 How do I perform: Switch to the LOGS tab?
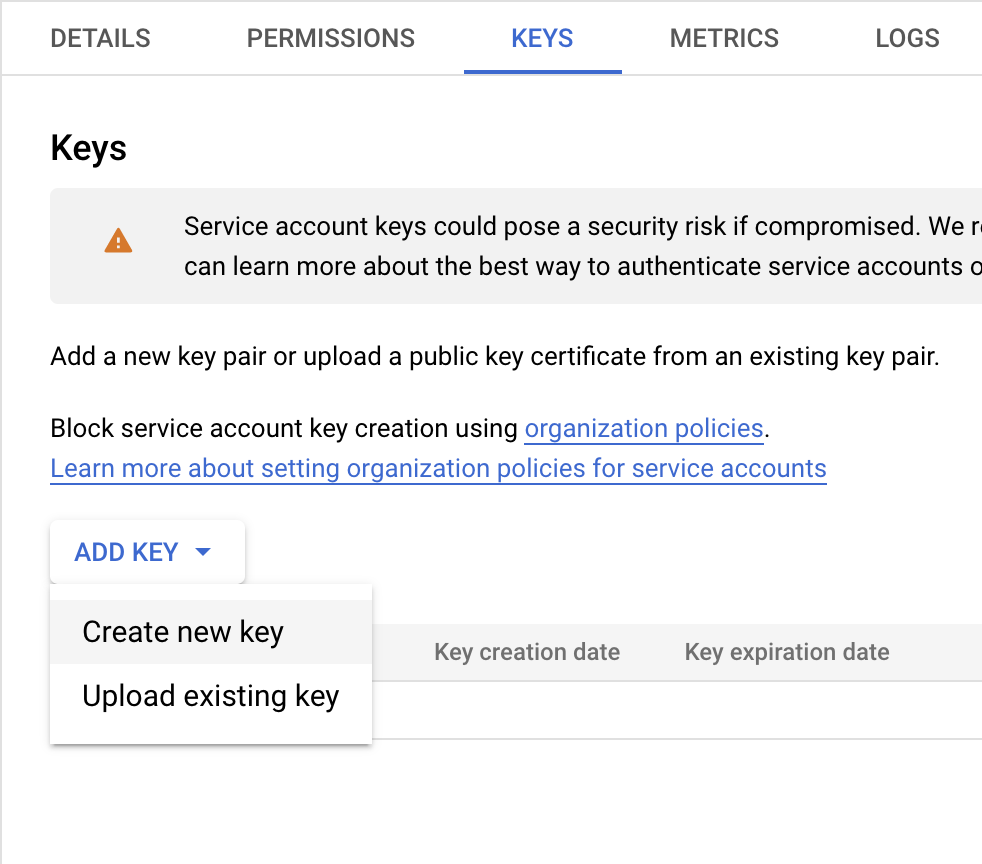click(x=907, y=38)
